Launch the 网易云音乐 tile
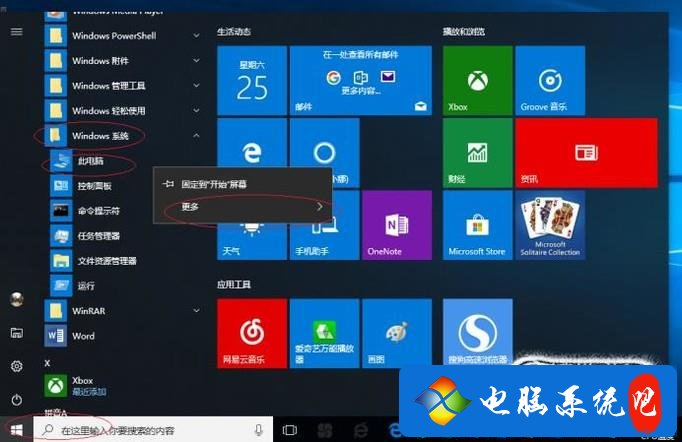The height and width of the screenshot is (442, 682). pos(252,333)
